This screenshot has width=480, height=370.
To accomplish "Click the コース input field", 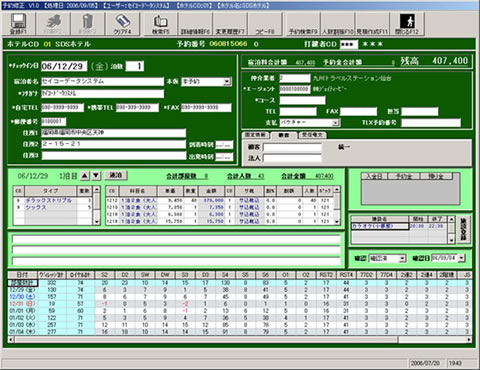I will 302,100.
